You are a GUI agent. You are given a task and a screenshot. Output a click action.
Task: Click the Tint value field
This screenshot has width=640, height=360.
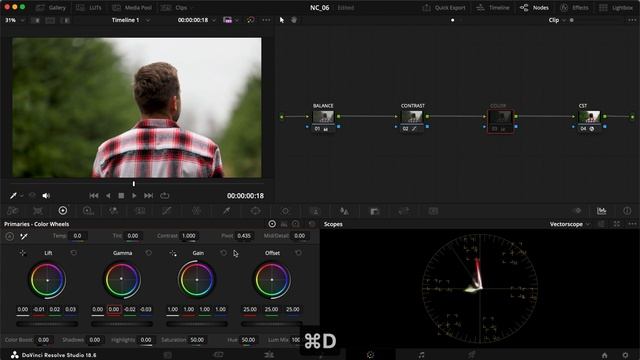(x=133, y=236)
